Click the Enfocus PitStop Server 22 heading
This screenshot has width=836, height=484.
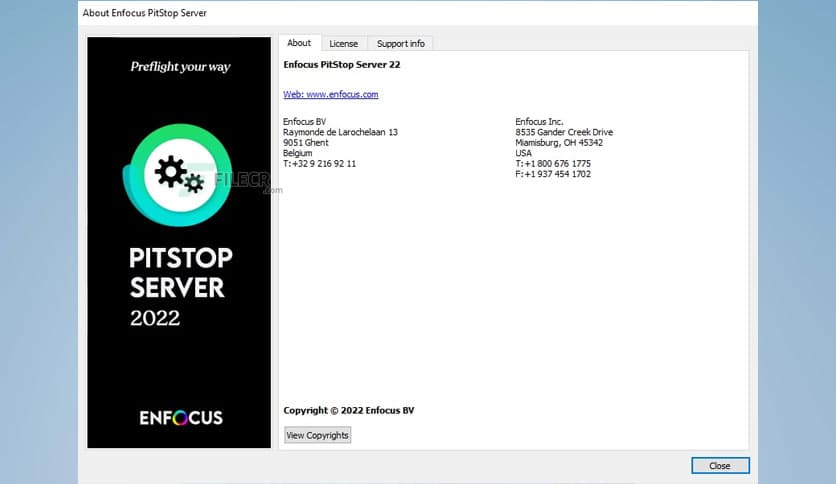tap(342, 64)
